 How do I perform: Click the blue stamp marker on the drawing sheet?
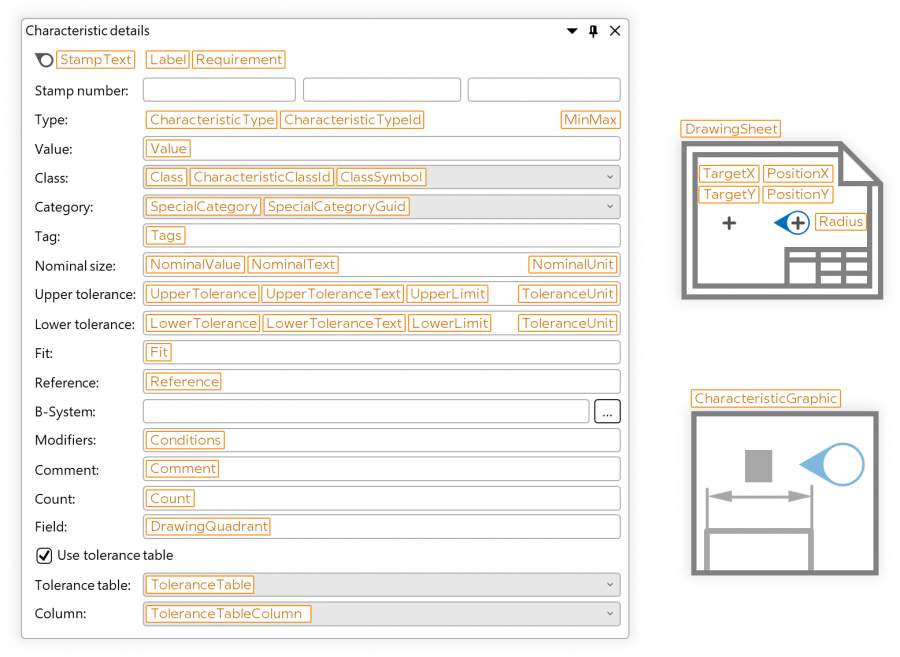coord(792,223)
